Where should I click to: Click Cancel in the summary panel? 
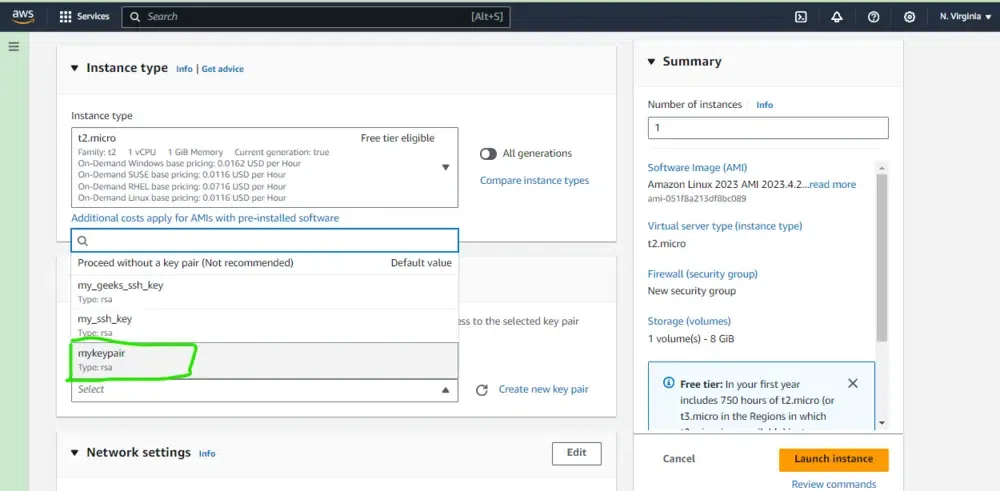pos(679,459)
